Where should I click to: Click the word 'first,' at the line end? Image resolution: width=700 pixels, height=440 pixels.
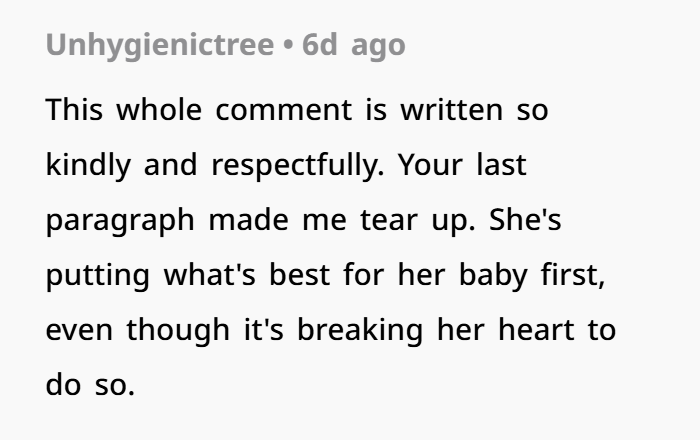point(573,276)
